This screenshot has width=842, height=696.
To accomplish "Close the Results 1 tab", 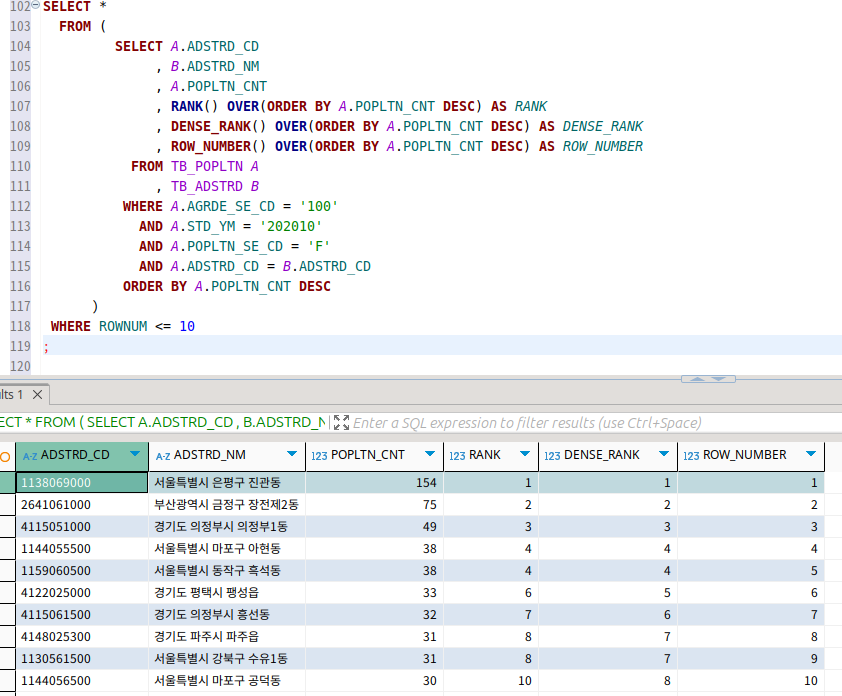I will pyautogui.click(x=37, y=395).
